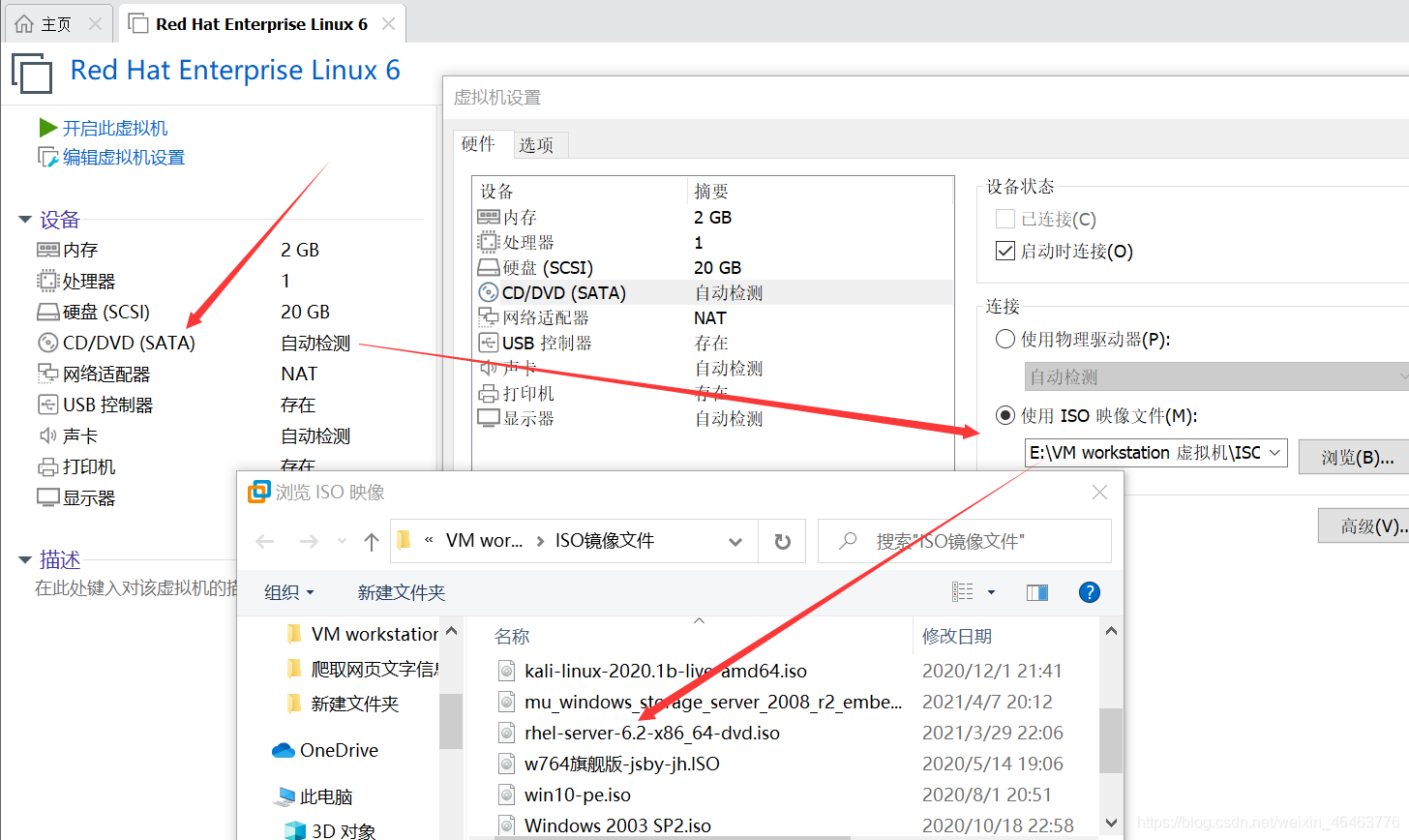Click the edit settings icon beside 编辑虚拟机设置
This screenshot has height=840, width=1409.
47,157
